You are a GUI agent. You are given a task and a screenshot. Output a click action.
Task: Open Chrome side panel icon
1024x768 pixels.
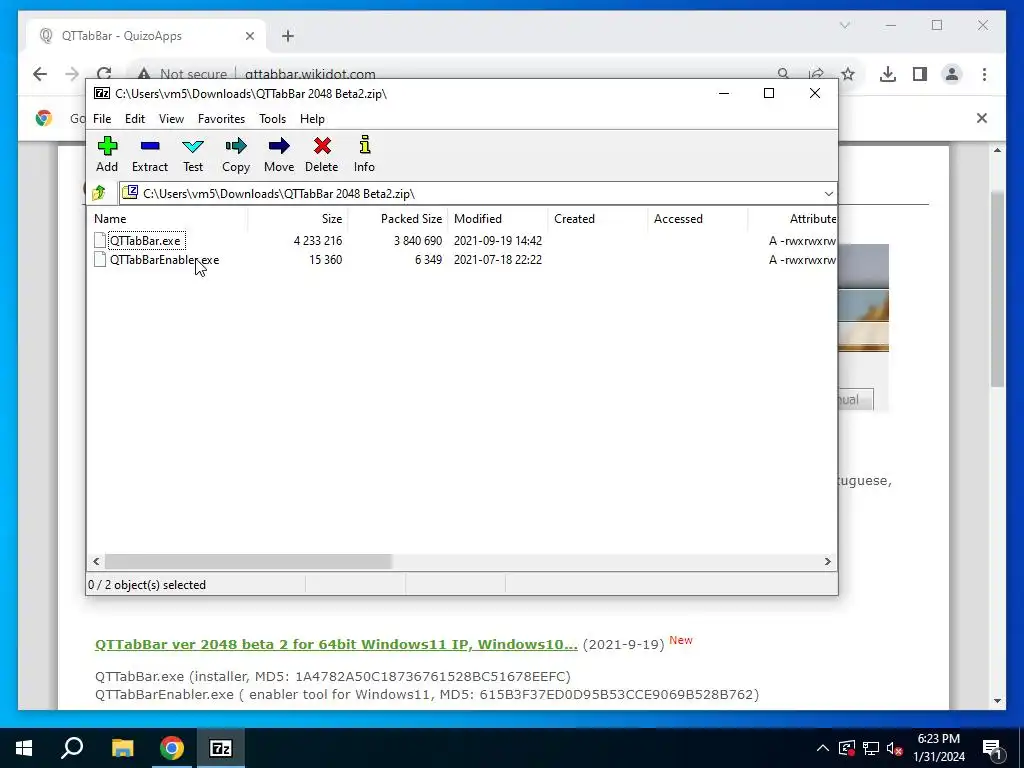click(920, 74)
